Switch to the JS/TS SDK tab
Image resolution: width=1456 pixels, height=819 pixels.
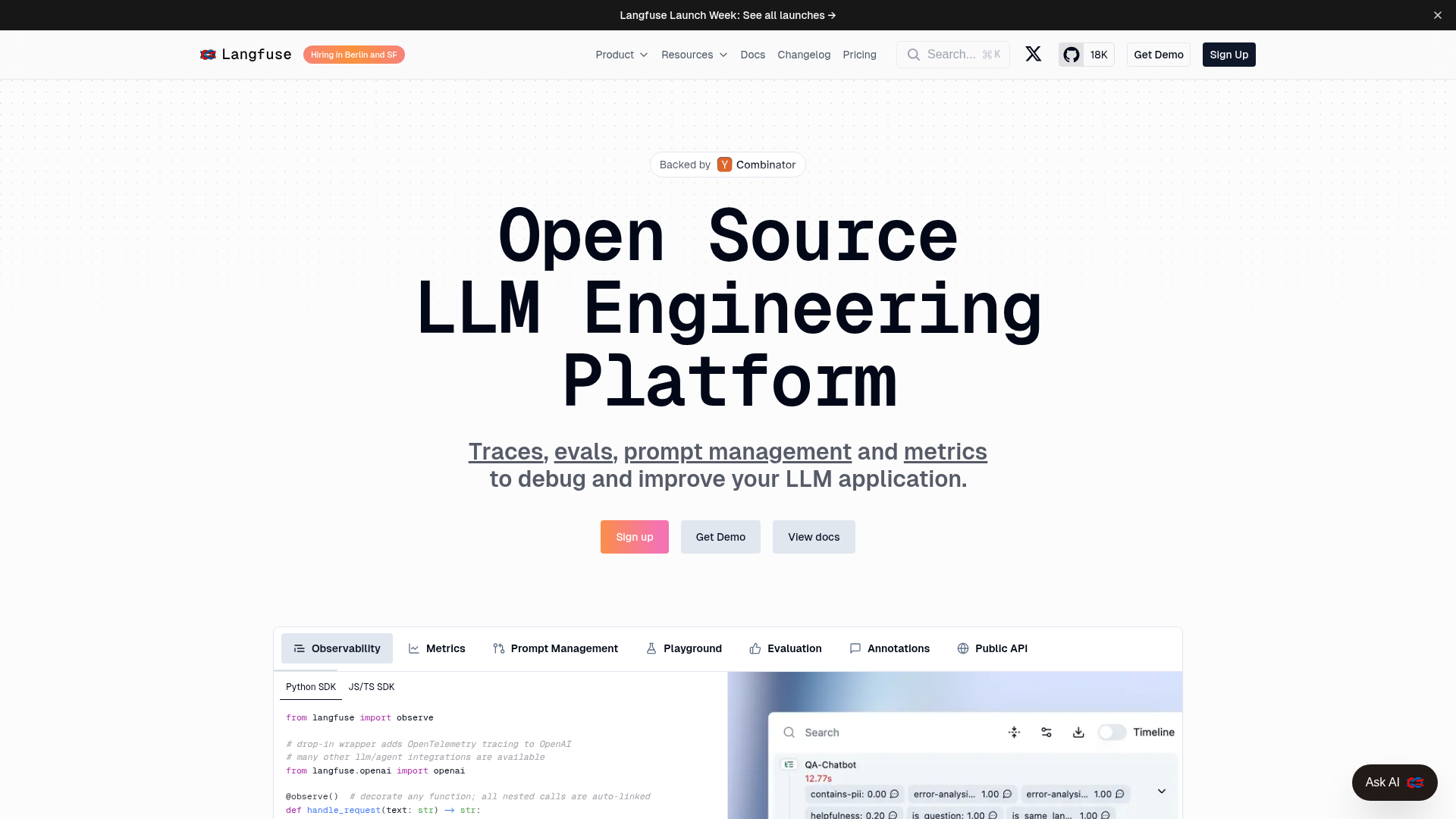371,687
